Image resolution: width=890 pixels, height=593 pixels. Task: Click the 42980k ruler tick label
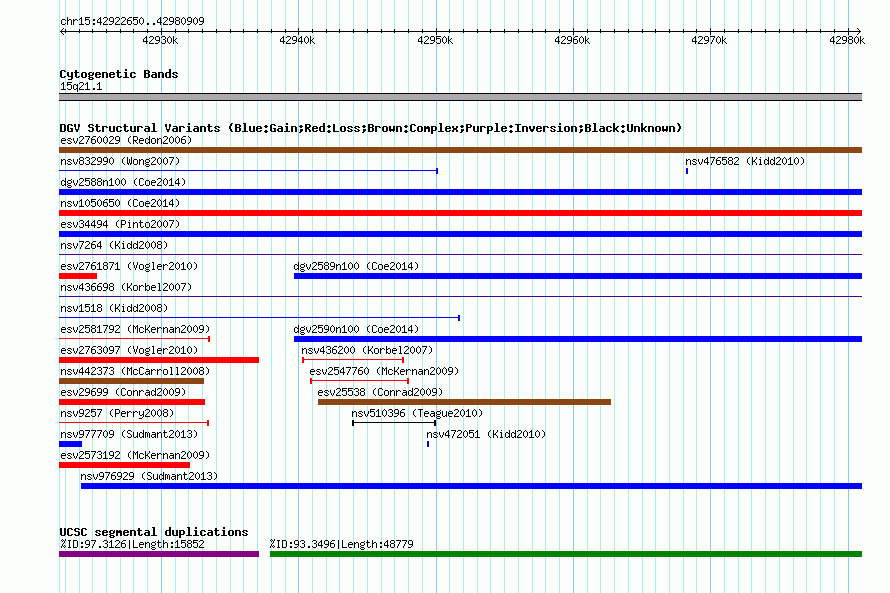pos(847,40)
